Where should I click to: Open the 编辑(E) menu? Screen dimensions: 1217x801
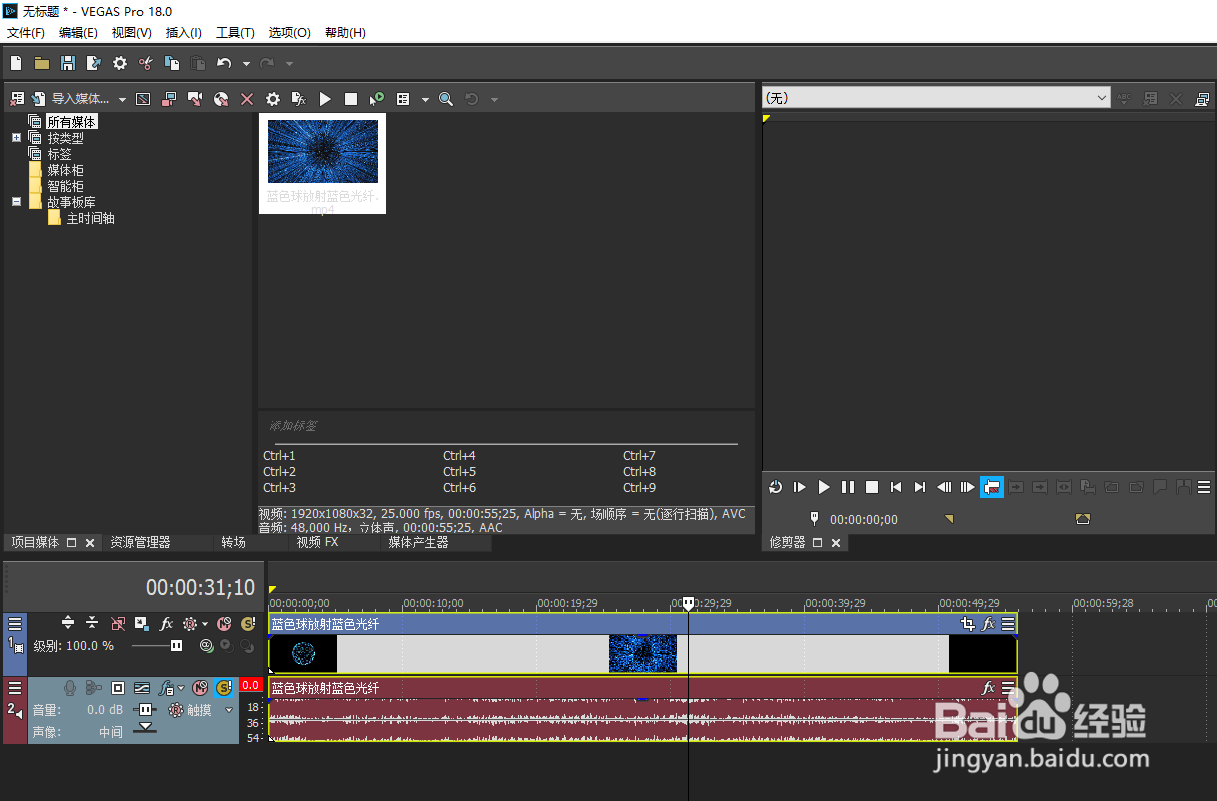click(x=78, y=32)
